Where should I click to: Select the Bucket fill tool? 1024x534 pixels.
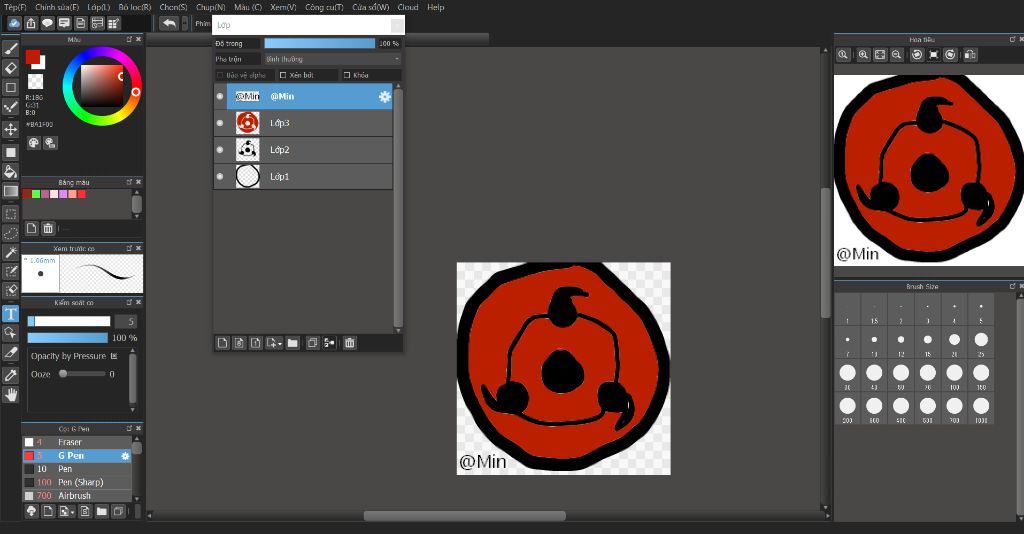point(10,172)
